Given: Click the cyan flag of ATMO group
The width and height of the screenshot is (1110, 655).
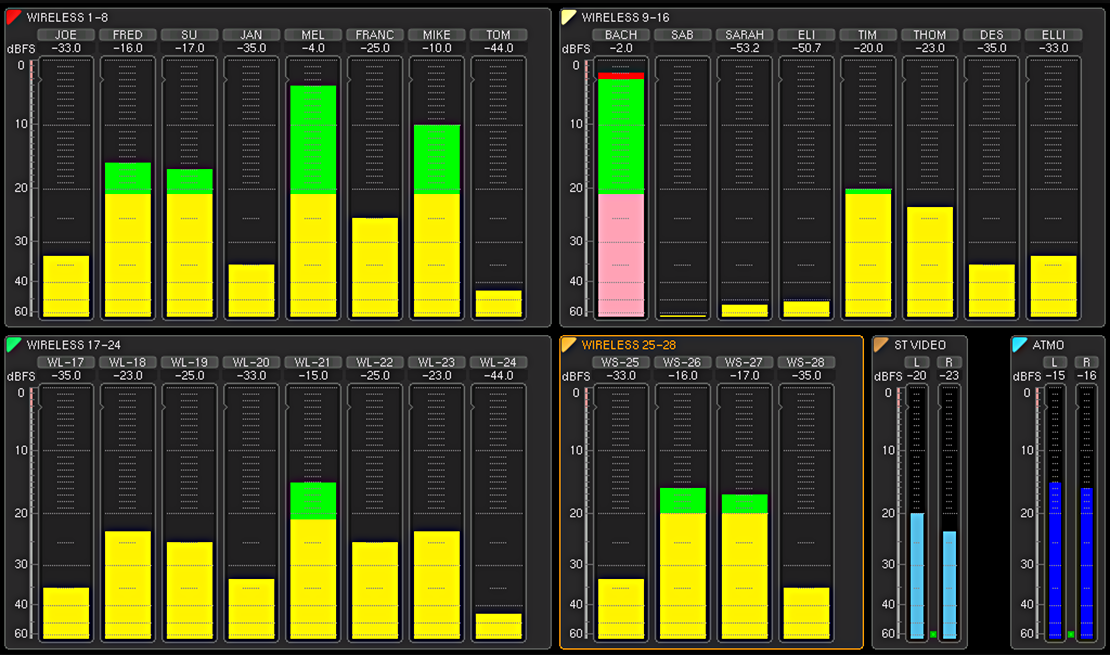Looking at the screenshot, I should tap(1019, 345).
